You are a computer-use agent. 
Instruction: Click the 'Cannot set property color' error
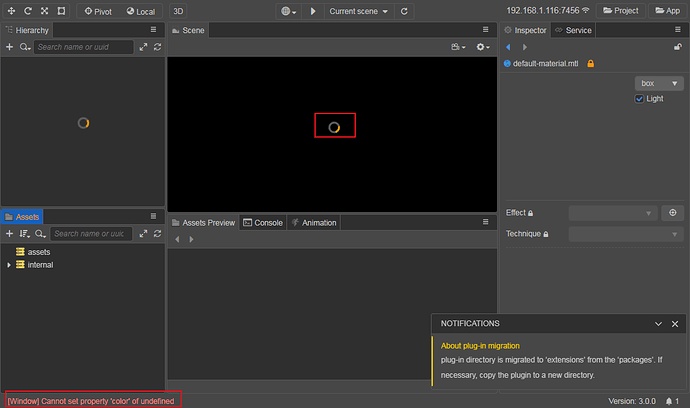tap(91, 401)
